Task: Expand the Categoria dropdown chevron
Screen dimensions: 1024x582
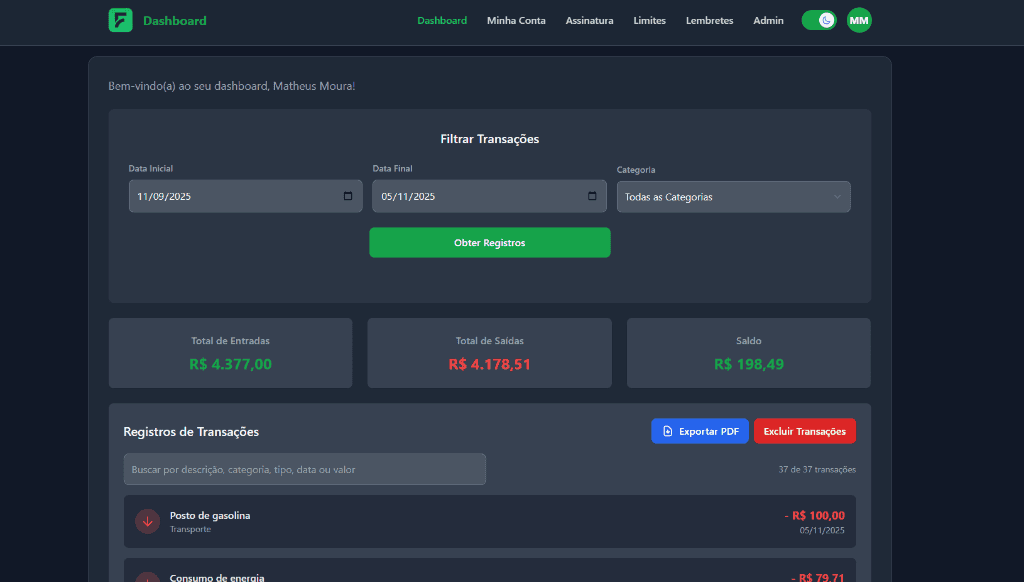Action: pyautogui.click(x=839, y=196)
